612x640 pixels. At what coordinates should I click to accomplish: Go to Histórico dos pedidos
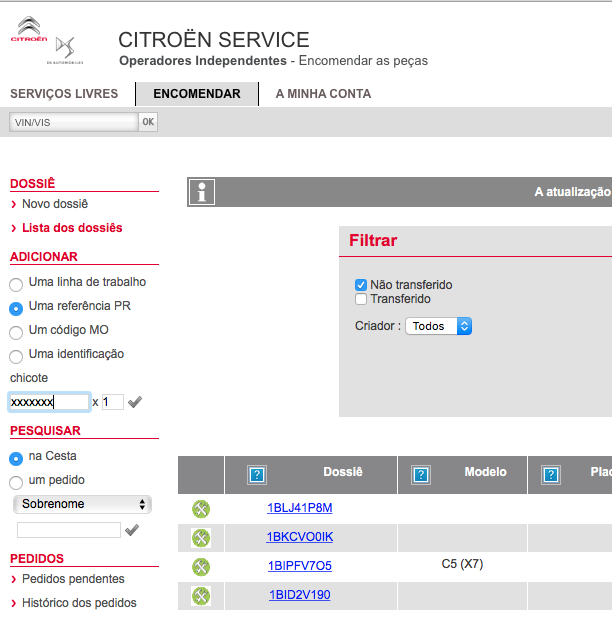pos(79,603)
